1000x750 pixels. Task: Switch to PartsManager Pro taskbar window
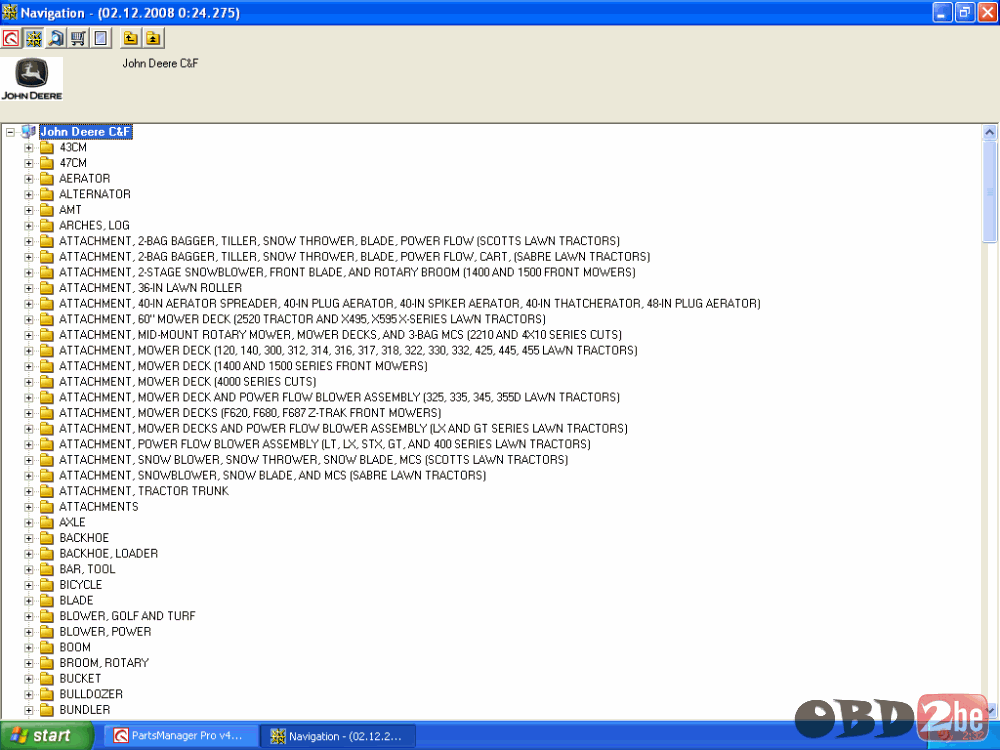point(182,736)
